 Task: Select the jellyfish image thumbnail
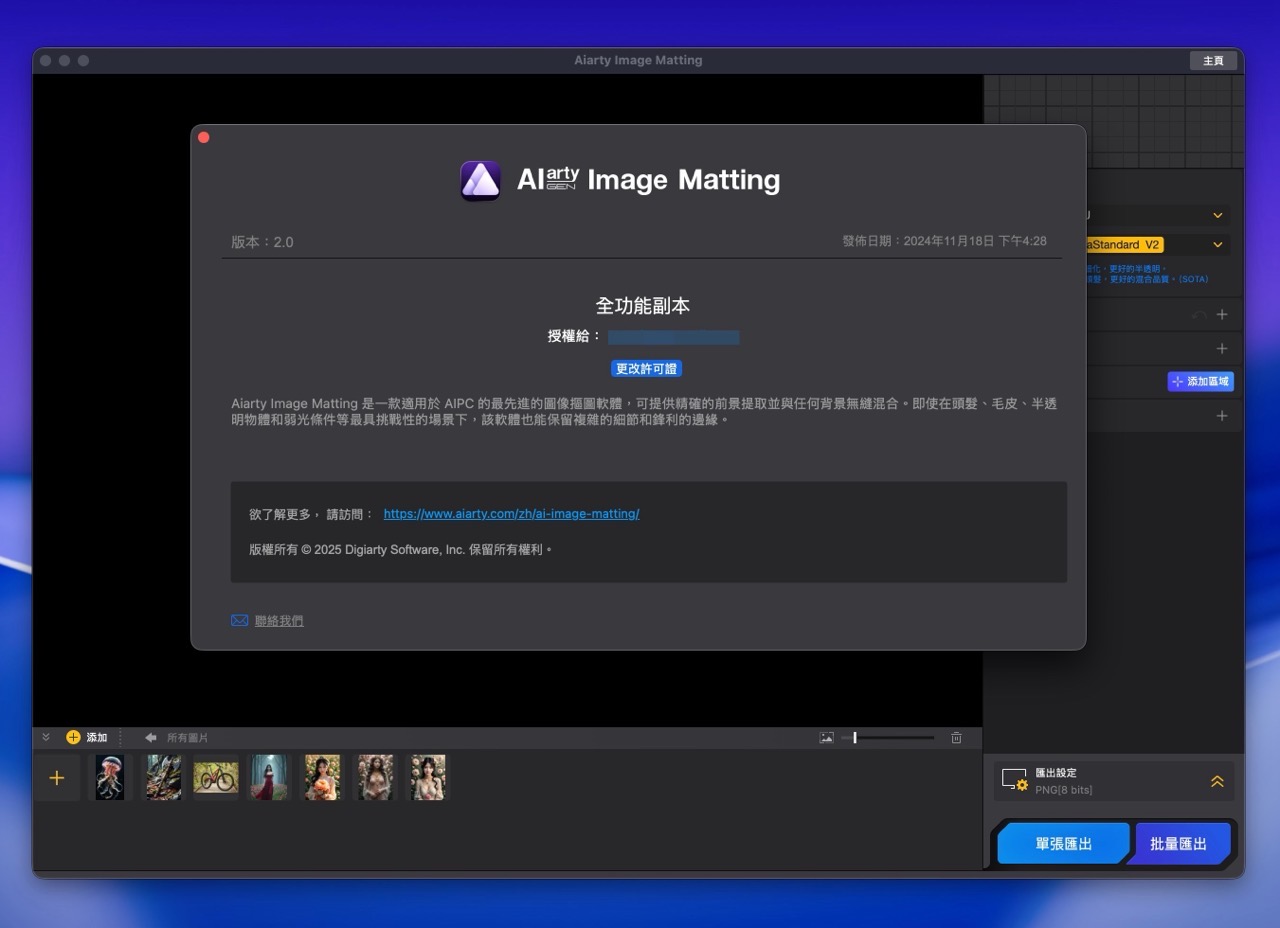pos(111,777)
